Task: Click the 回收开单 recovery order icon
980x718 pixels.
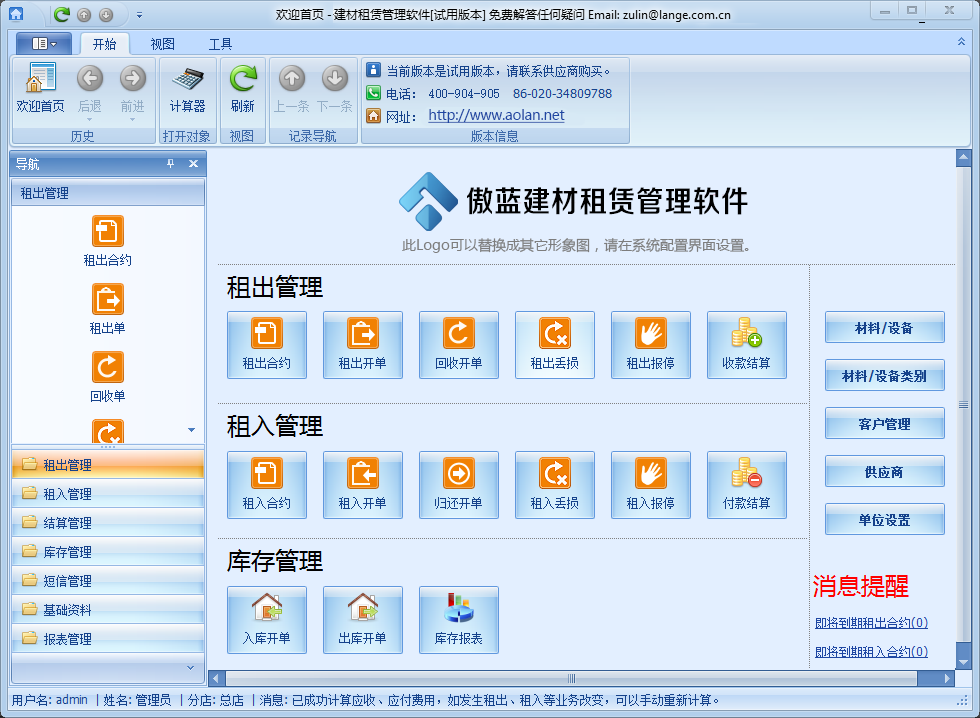Action: click(459, 345)
